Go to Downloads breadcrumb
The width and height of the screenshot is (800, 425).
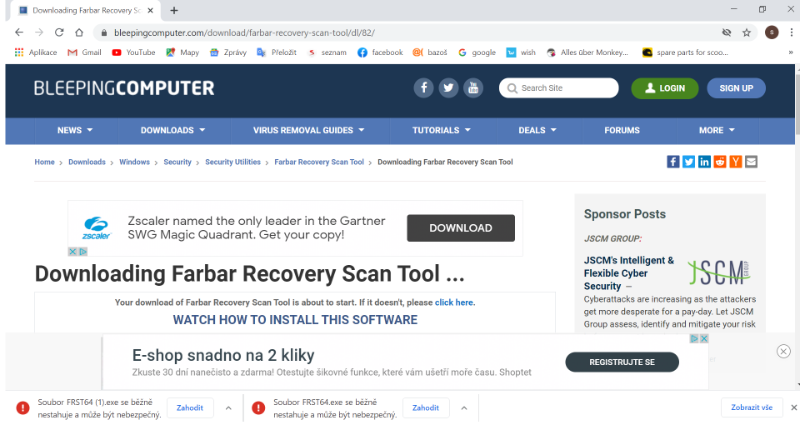point(87,162)
